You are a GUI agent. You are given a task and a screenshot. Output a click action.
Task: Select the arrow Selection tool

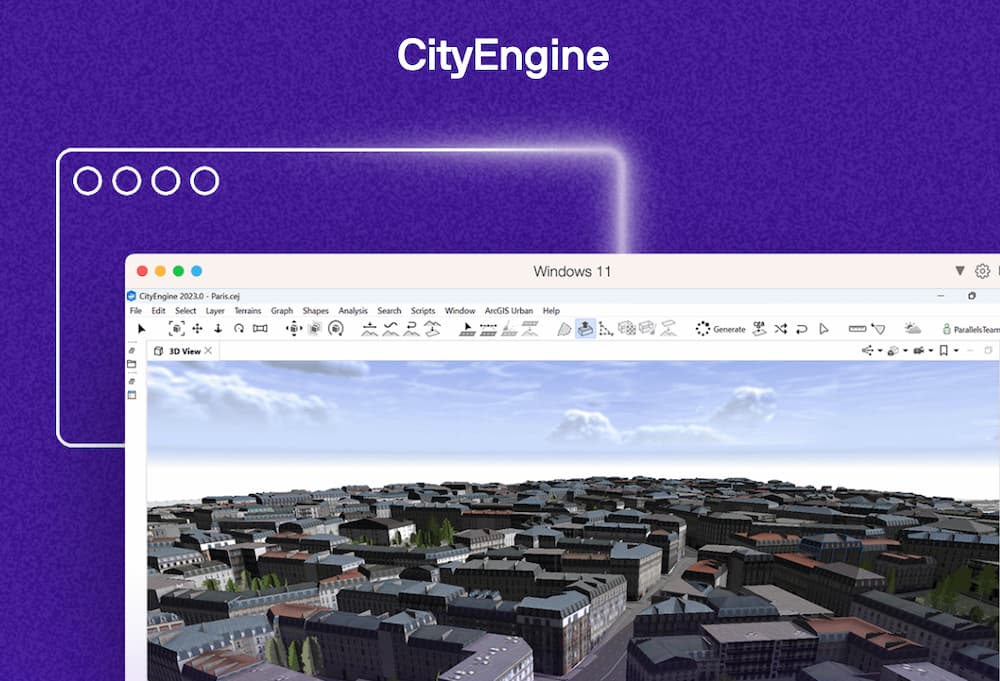pos(141,328)
